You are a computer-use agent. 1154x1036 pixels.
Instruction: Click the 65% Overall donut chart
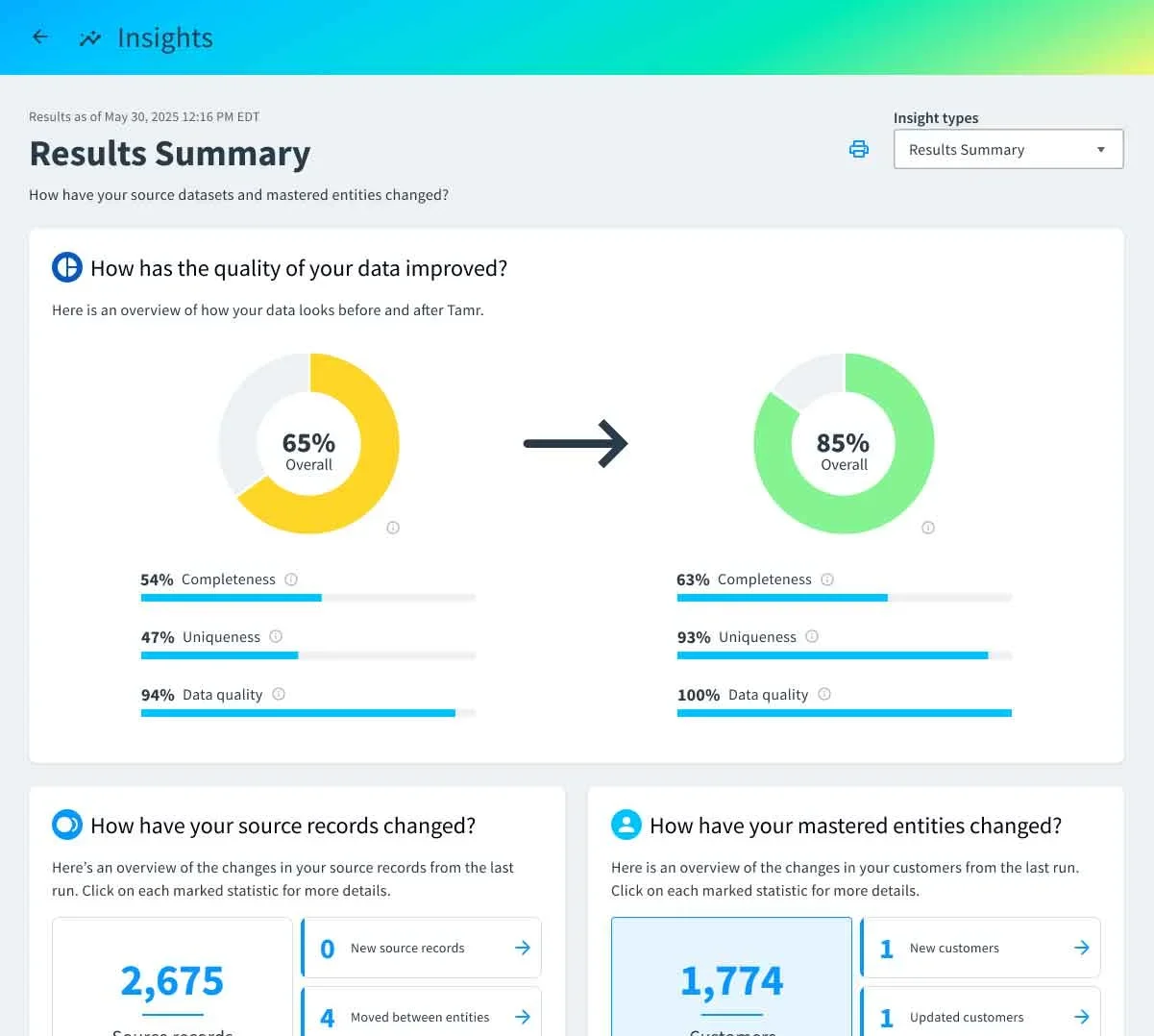[309, 443]
